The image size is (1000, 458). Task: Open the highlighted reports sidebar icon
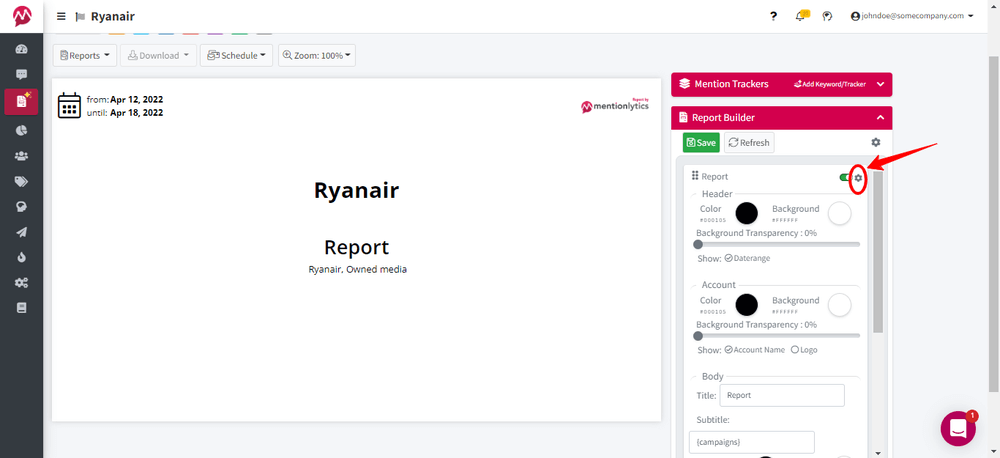(22, 101)
